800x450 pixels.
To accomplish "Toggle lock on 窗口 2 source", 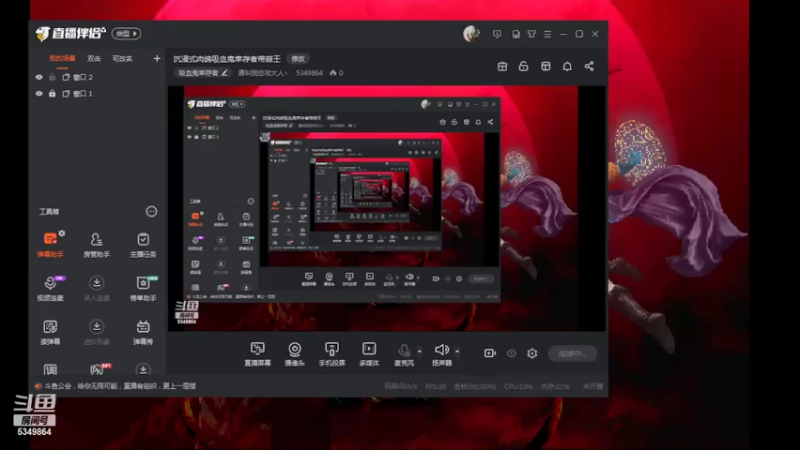I will click(52, 77).
